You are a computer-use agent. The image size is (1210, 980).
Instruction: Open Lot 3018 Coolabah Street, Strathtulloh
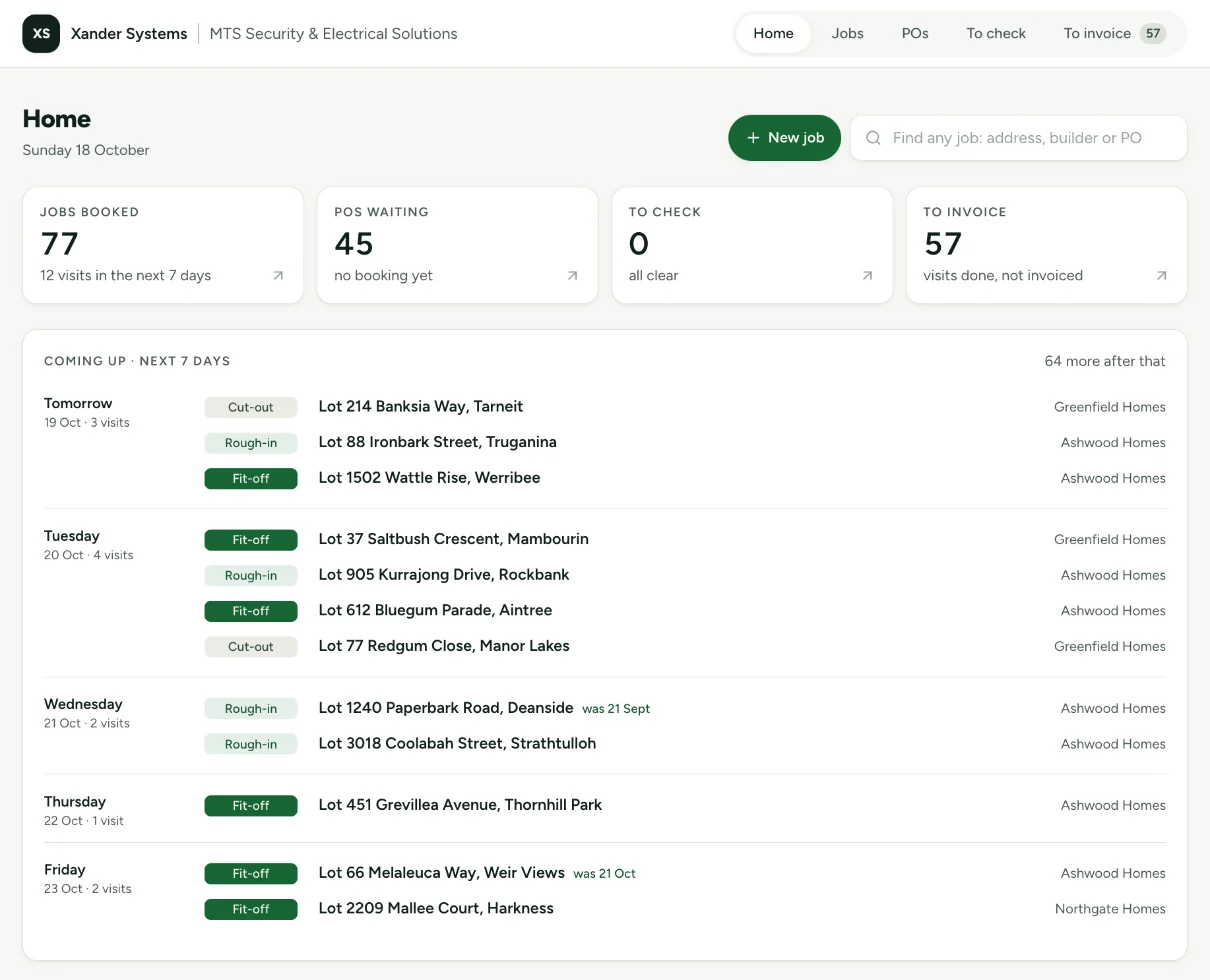pos(457,743)
